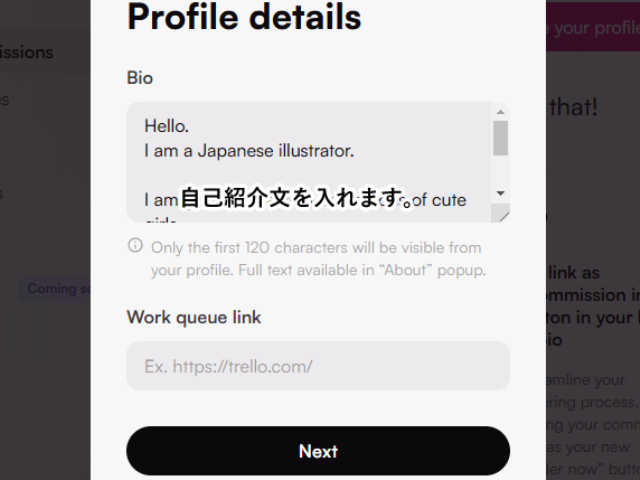Click the info icon beside the bio hint

[x=135, y=245]
